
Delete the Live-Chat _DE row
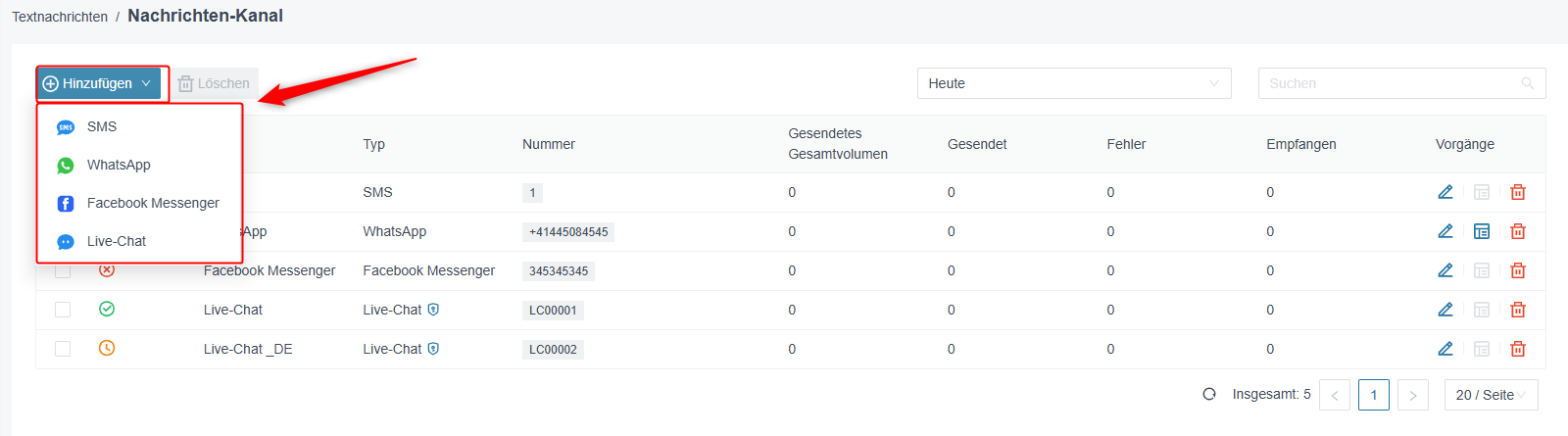coord(1518,349)
